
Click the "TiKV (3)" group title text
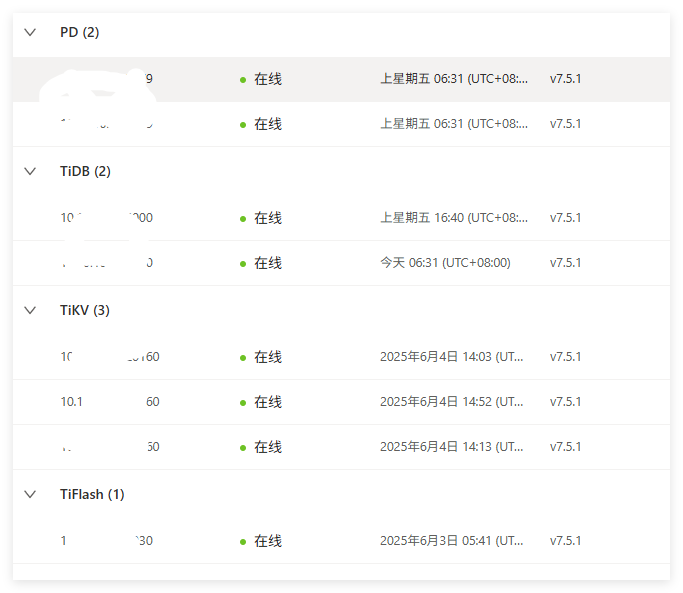point(85,310)
